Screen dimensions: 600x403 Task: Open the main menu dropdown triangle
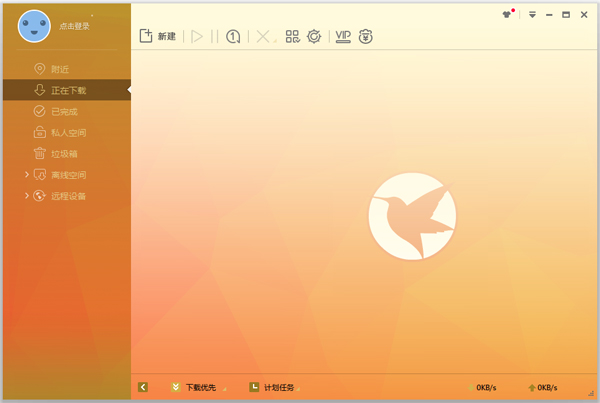point(532,15)
